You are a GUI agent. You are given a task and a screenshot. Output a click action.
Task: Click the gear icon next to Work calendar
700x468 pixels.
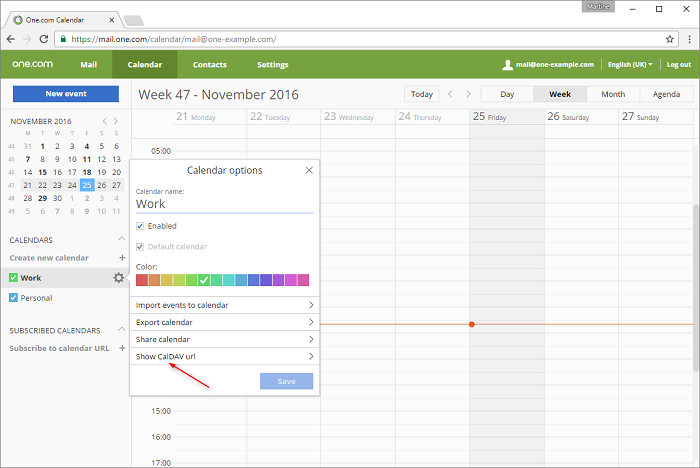[119, 278]
